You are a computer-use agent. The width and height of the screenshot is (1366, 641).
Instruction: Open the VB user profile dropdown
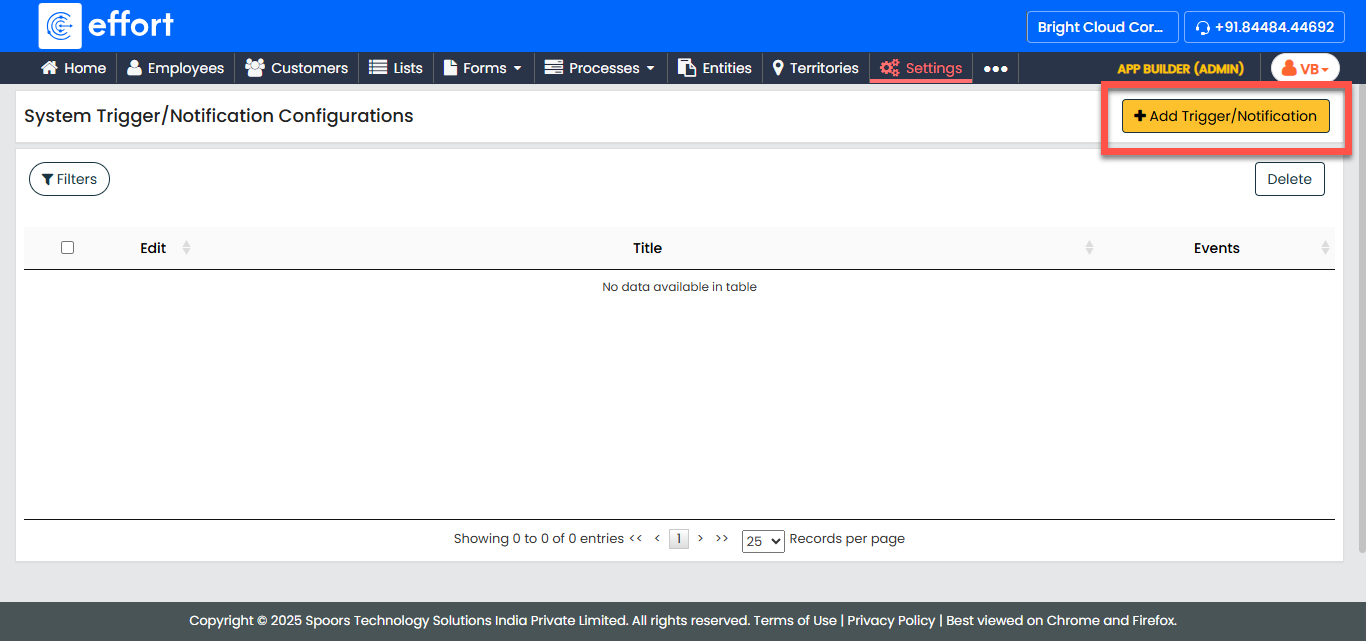coord(1305,69)
